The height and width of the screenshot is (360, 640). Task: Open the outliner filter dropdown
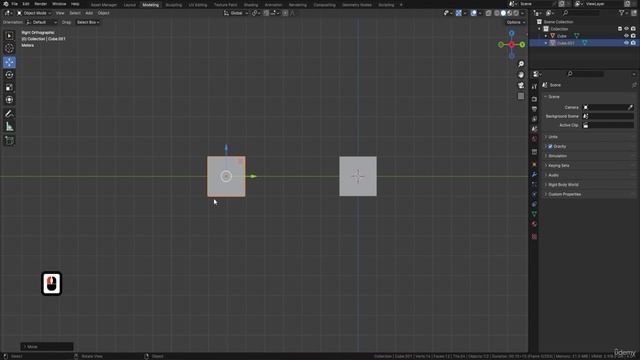click(623, 13)
